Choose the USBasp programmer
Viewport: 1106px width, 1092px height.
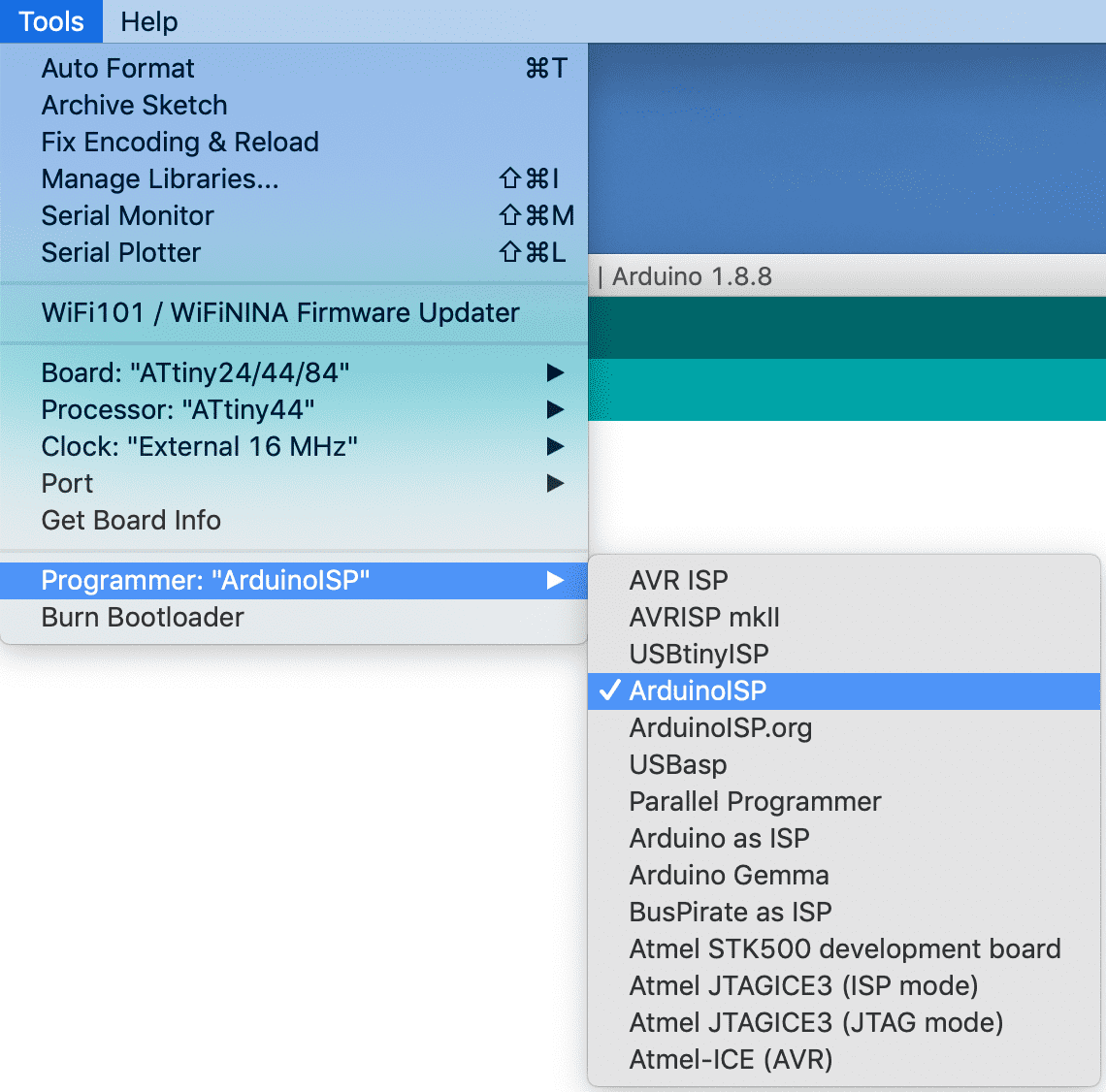(677, 764)
